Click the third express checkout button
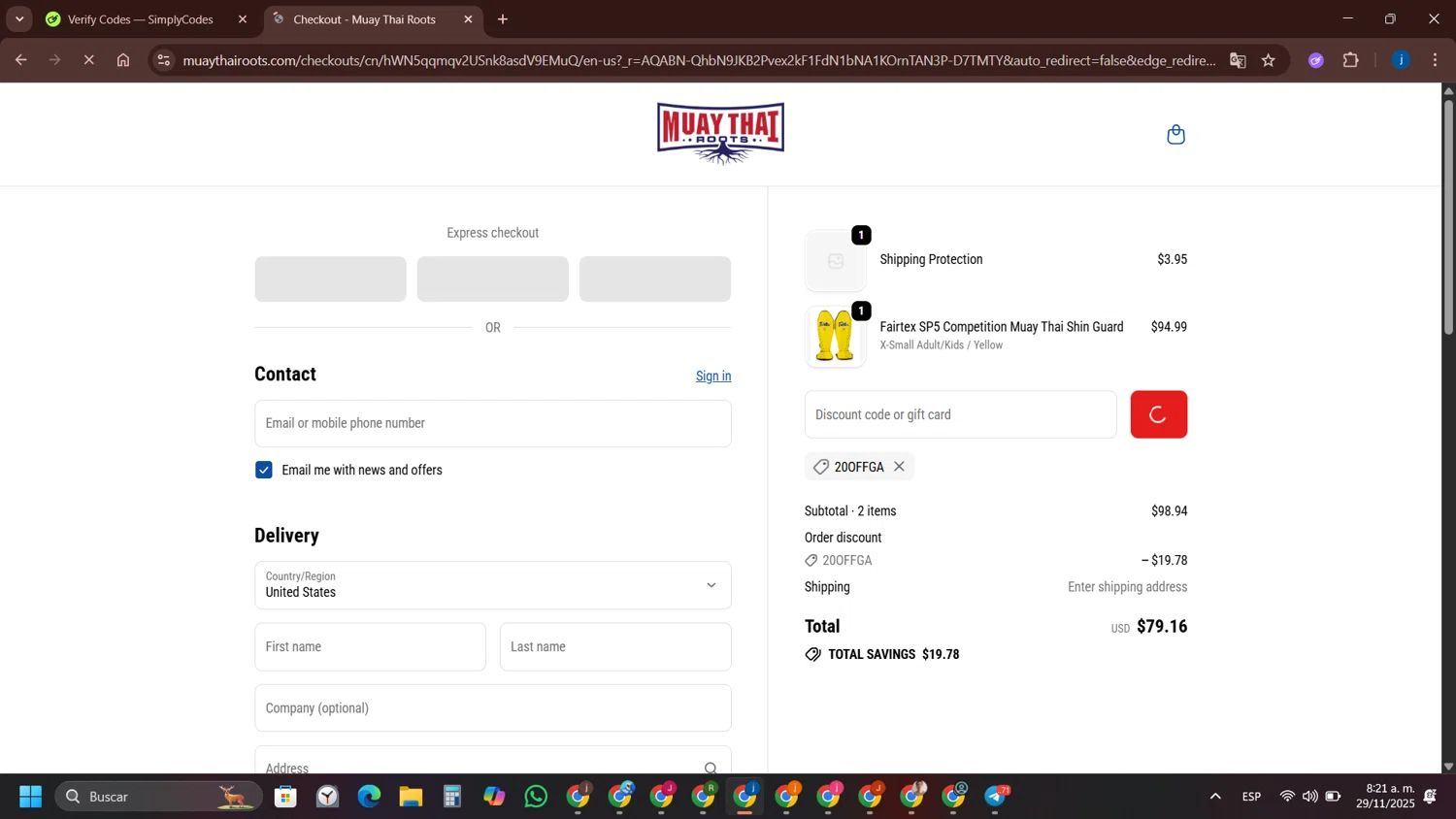The width and height of the screenshot is (1456, 819). pos(655,278)
